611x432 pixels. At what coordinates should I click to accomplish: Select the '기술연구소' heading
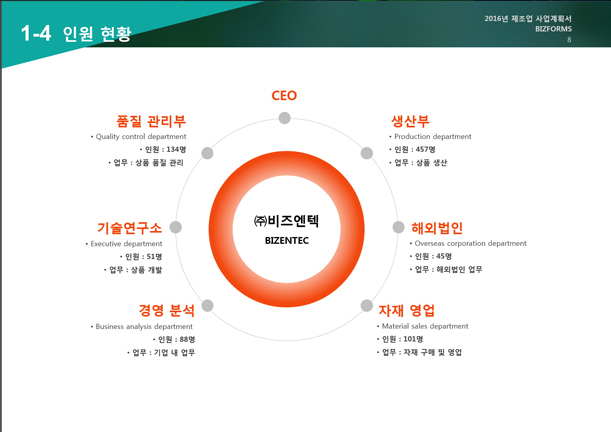point(129,228)
